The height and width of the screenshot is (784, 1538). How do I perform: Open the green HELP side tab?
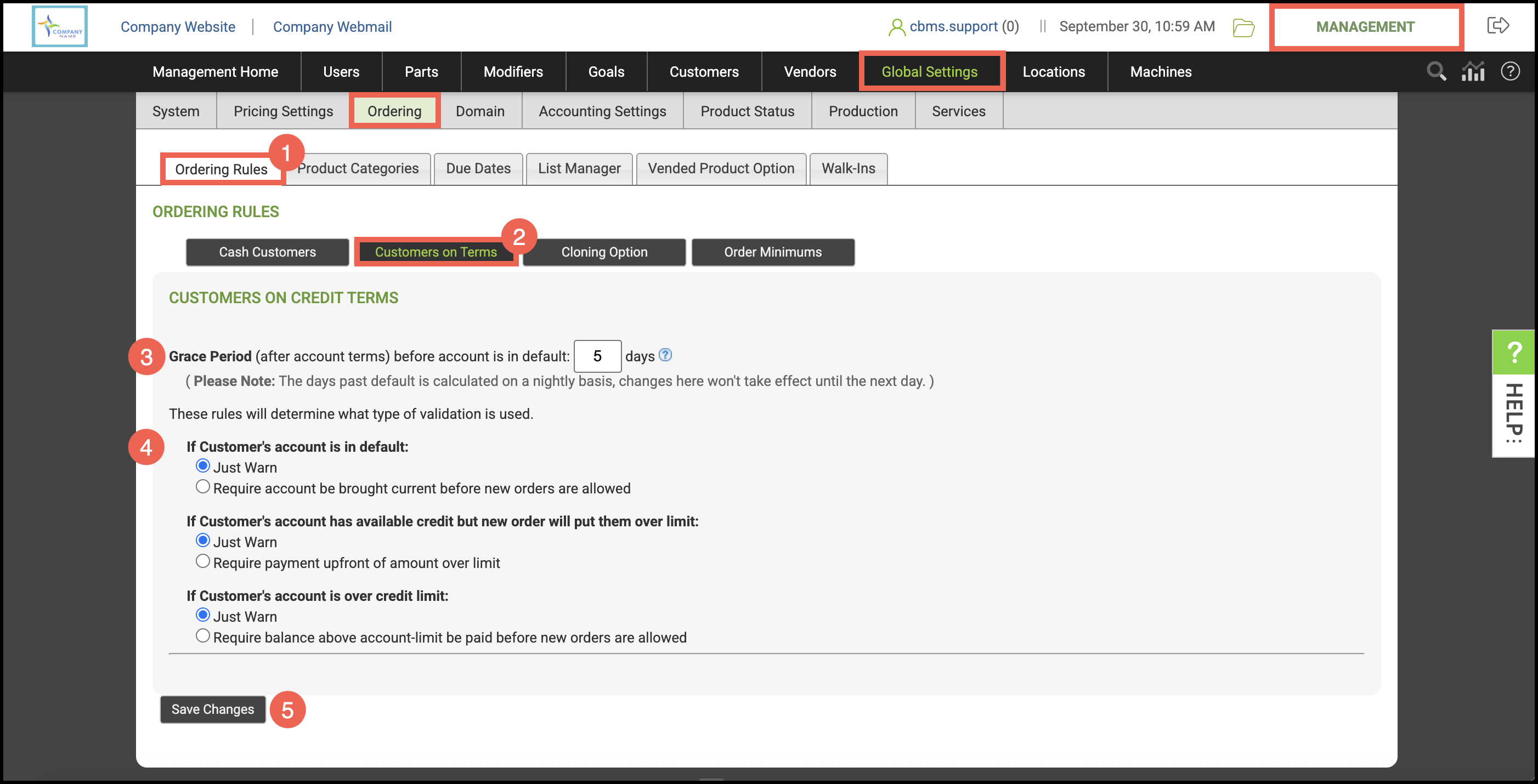pos(1513,352)
